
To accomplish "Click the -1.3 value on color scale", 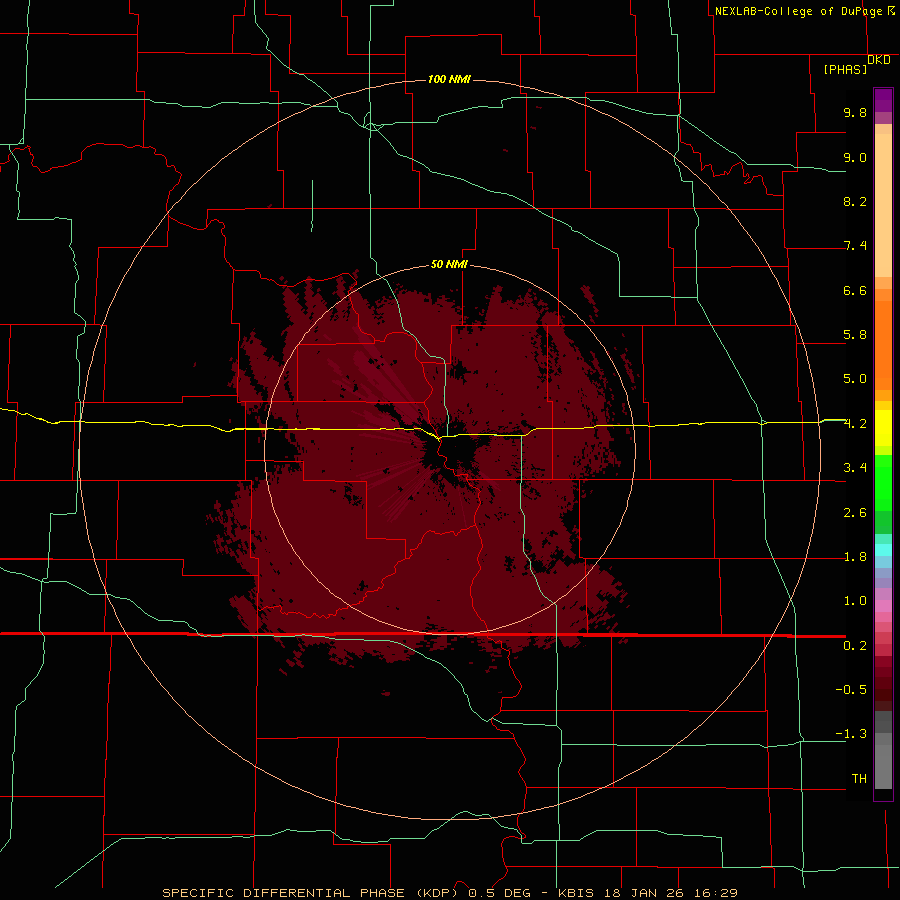I will (x=851, y=734).
